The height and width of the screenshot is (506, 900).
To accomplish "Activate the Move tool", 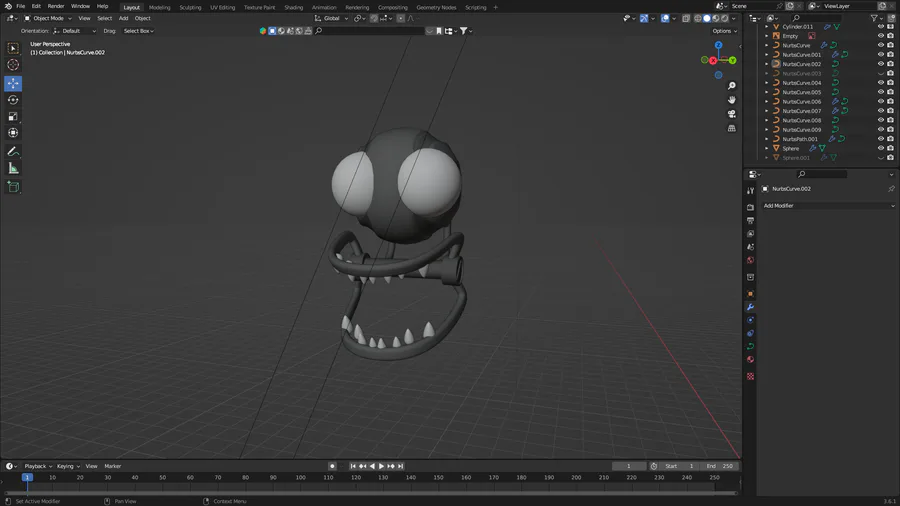I will (13, 83).
